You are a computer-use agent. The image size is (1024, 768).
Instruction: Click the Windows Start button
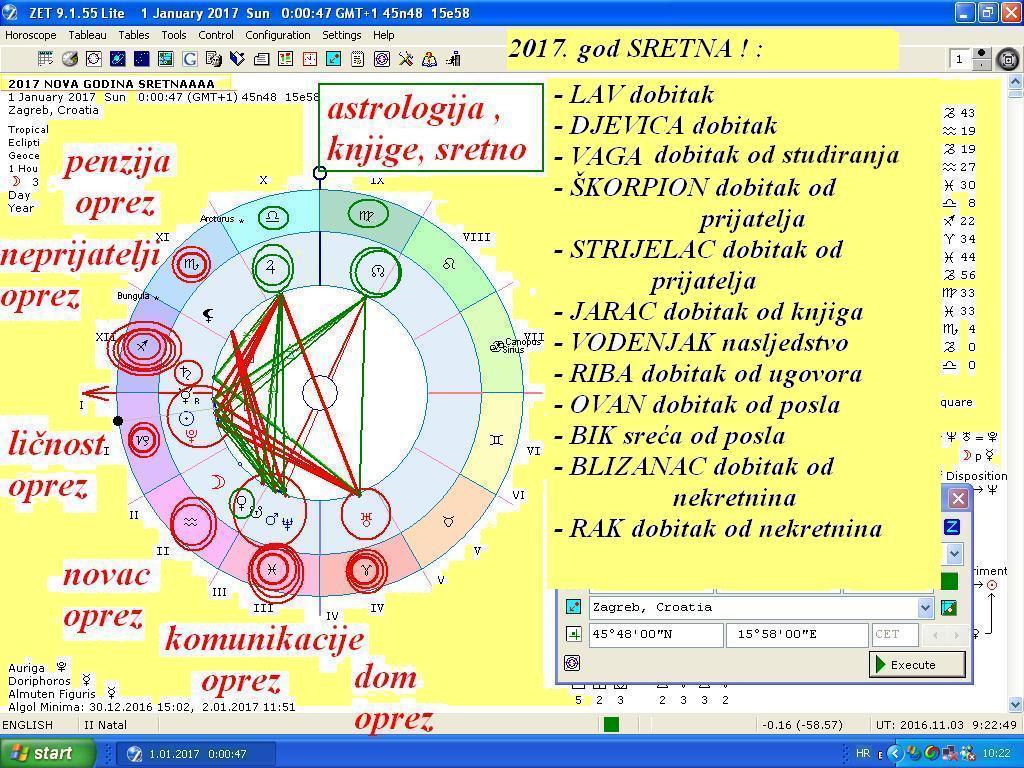point(41,753)
